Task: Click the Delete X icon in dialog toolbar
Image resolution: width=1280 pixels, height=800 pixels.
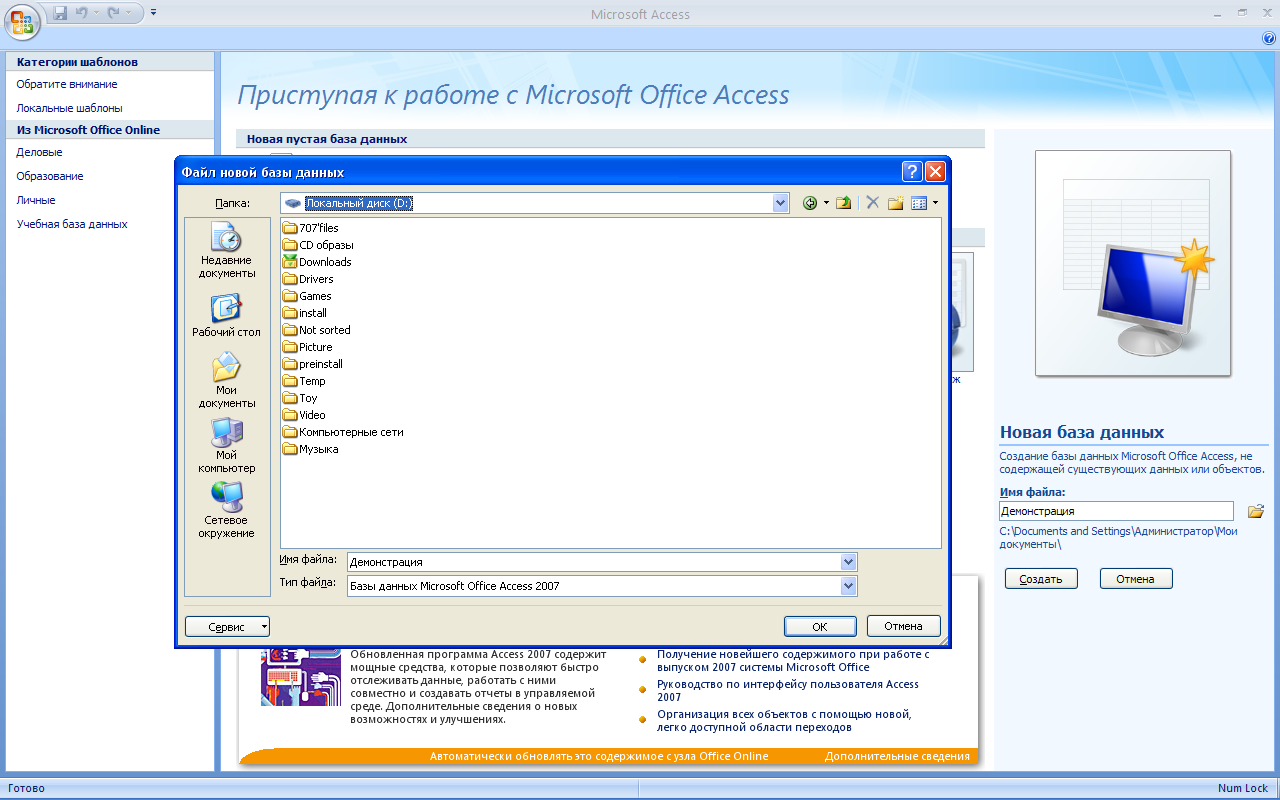Action: 872,203
